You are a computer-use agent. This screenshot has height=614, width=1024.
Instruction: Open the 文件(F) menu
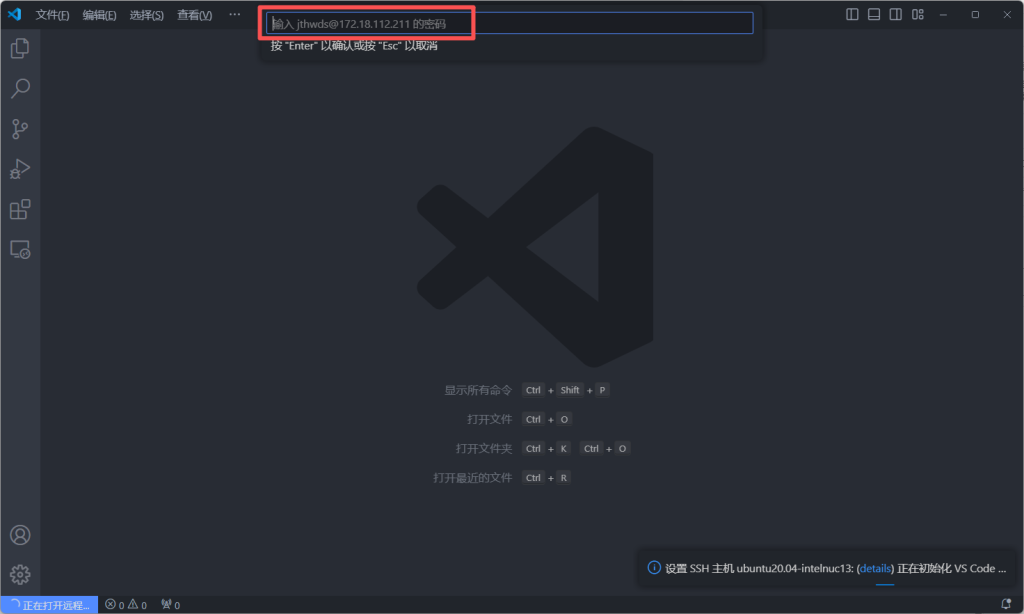tap(52, 15)
